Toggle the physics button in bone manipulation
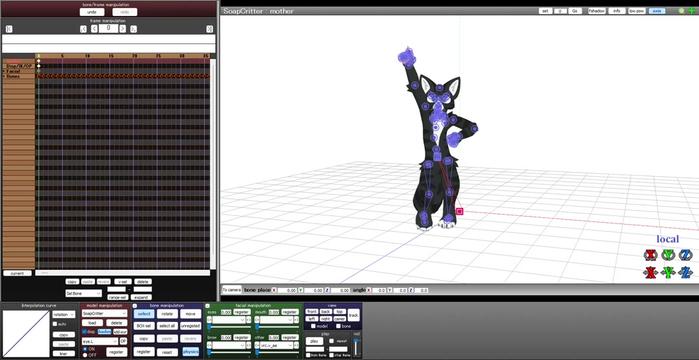This screenshot has height=360, width=699. coord(191,352)
